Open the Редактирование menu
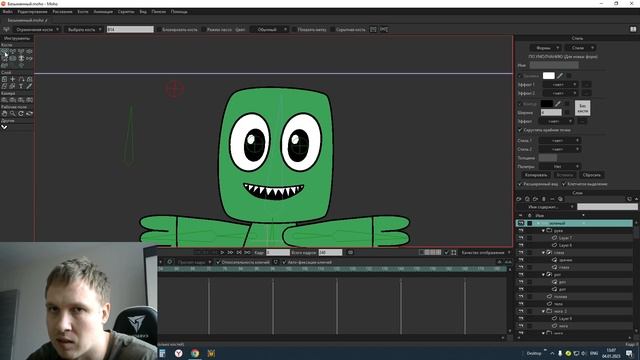640x360 pixels. point(32,12)
